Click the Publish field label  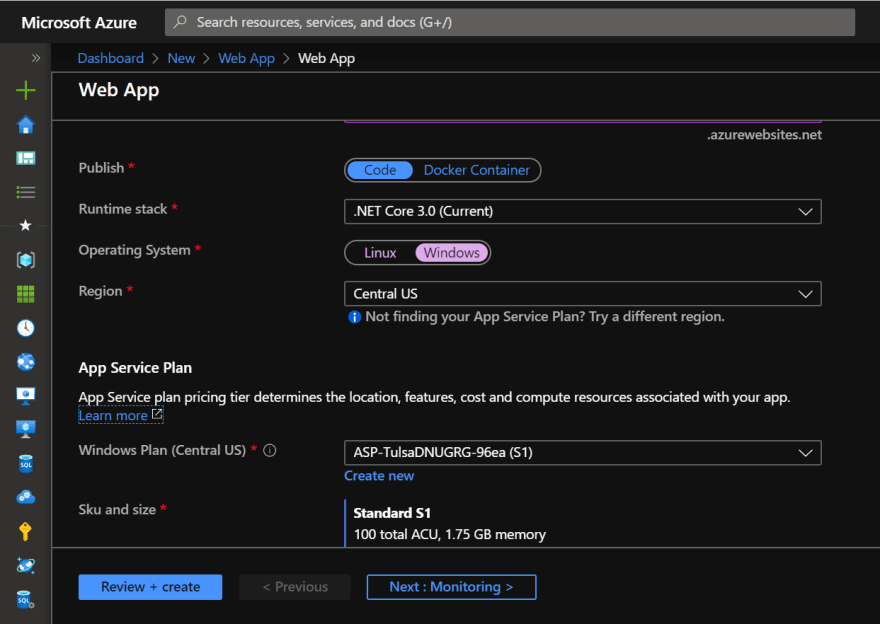point(101,168)
